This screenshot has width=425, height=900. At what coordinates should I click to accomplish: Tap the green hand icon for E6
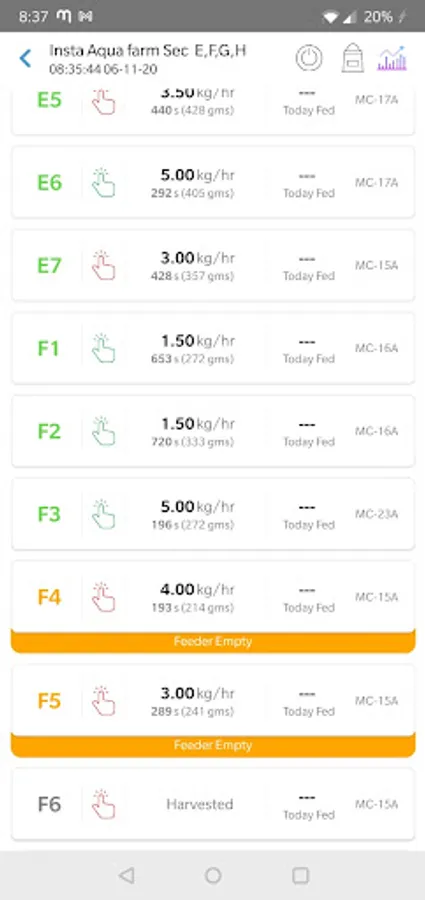point(103,183)
